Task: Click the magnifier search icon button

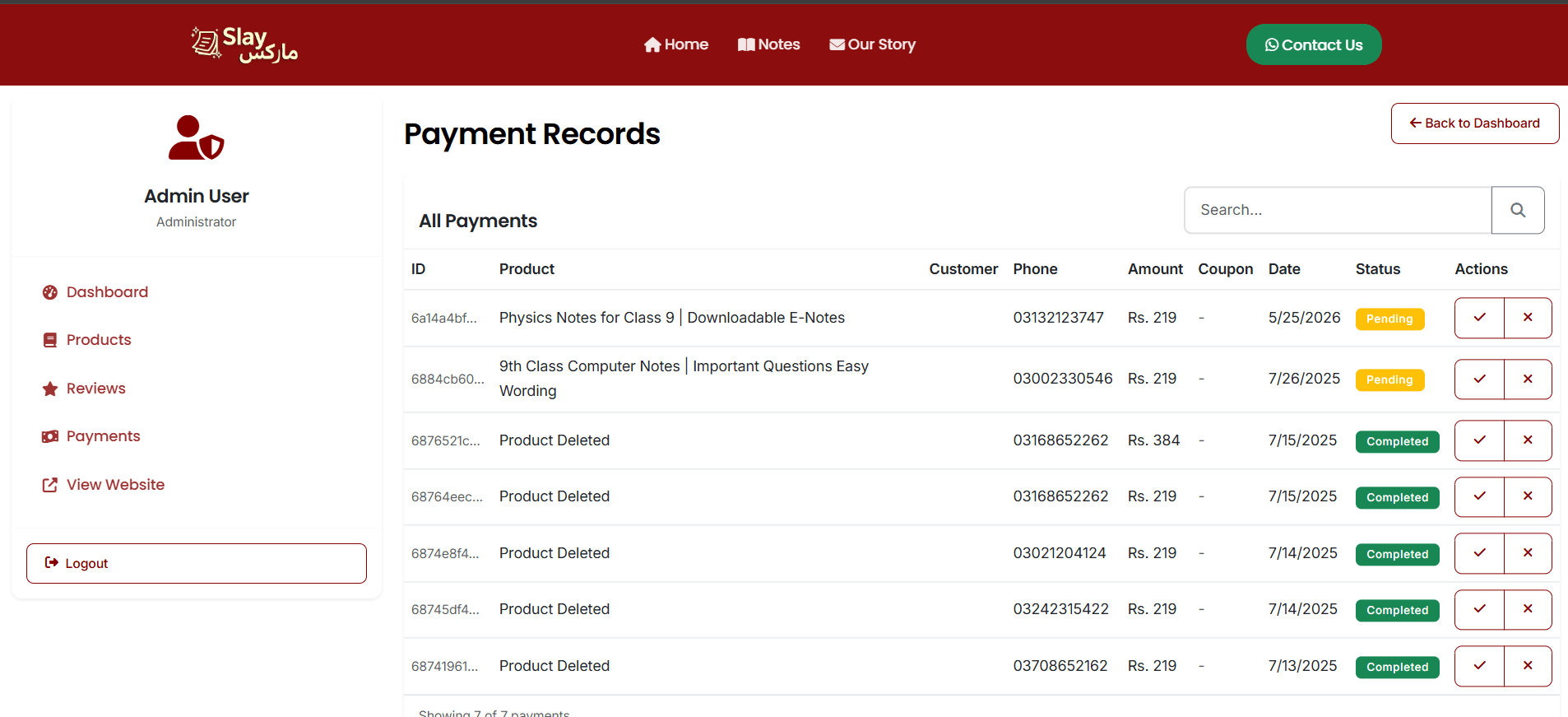Action: 1518,210
